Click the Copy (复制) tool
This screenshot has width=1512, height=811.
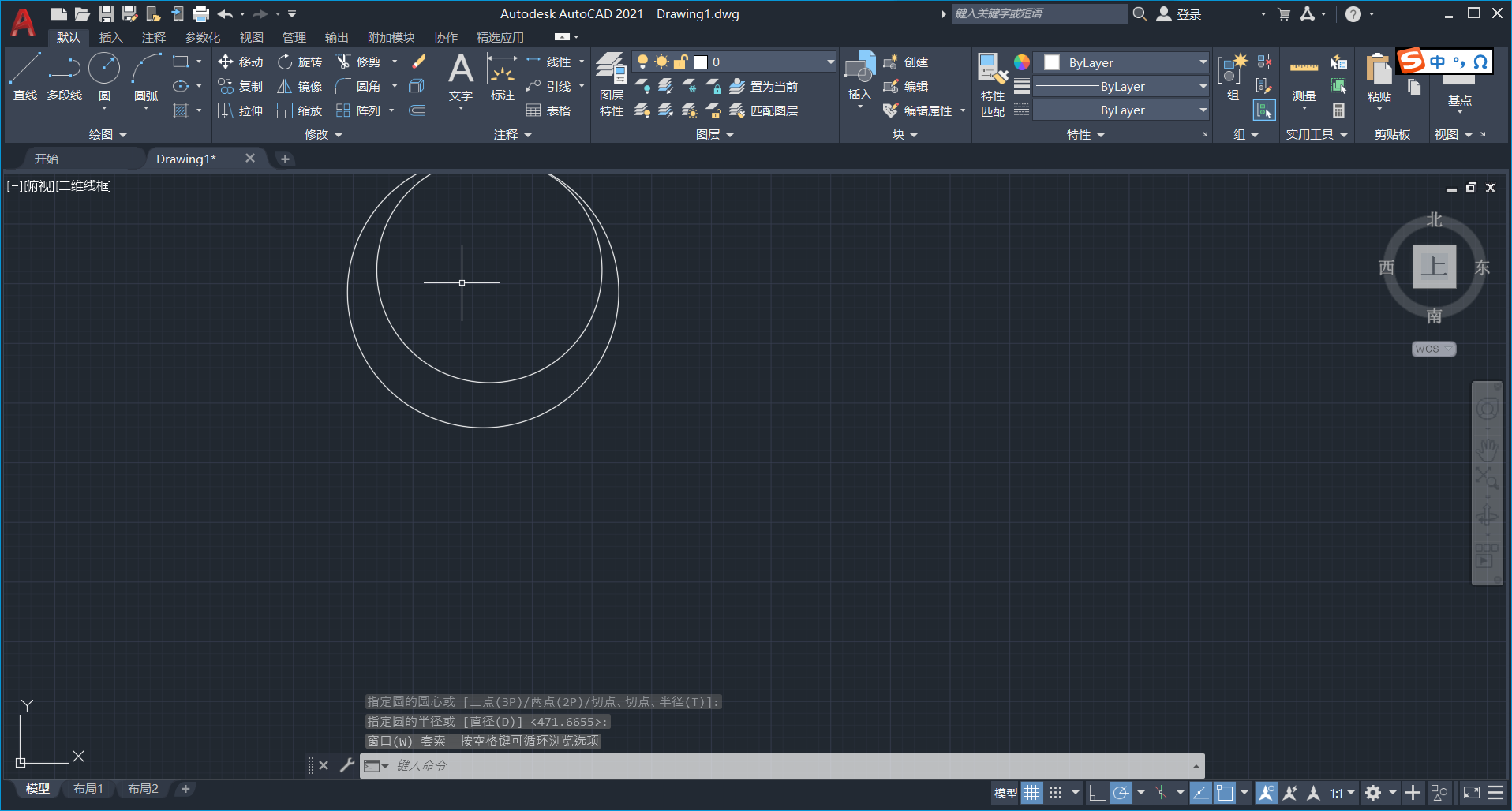241,86
